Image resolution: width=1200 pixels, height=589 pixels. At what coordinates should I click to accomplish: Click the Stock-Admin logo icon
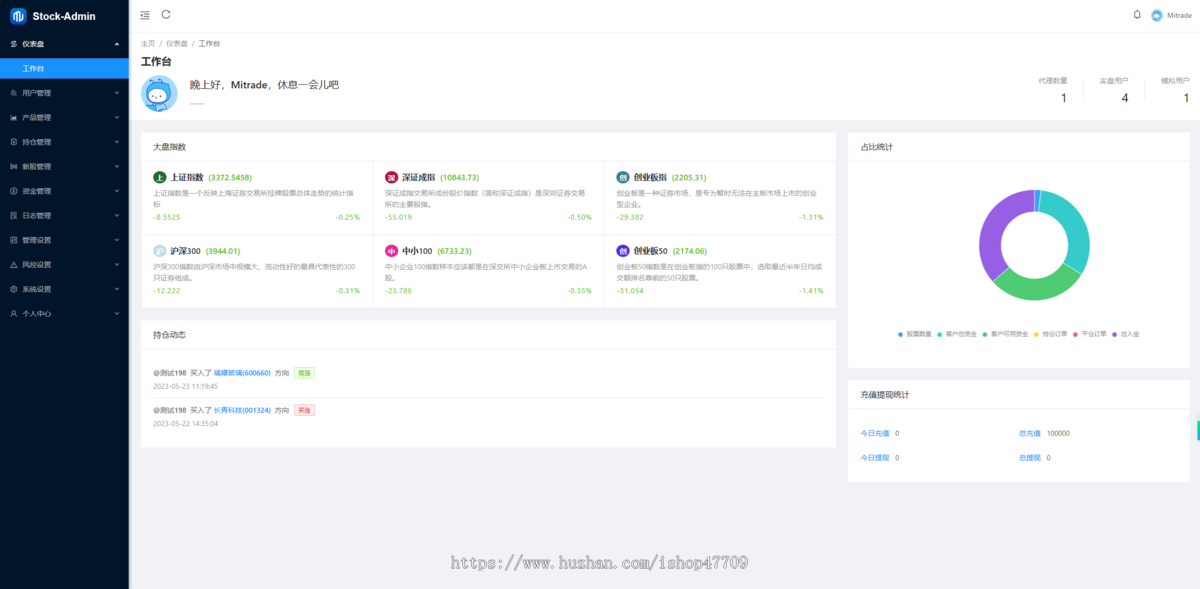click(x=17, y=16)
